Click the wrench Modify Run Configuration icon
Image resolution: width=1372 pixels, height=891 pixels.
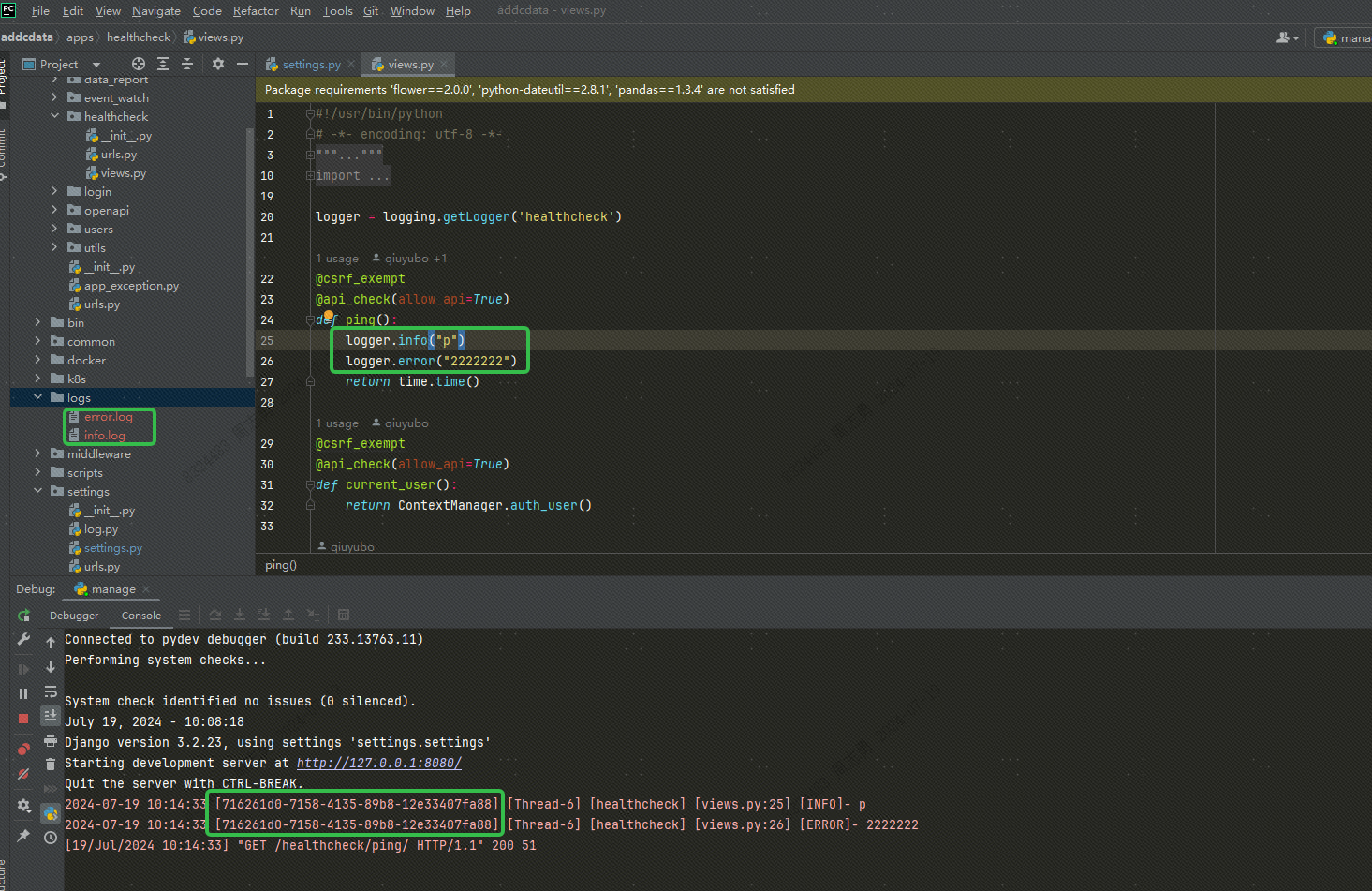coord(24,639)
